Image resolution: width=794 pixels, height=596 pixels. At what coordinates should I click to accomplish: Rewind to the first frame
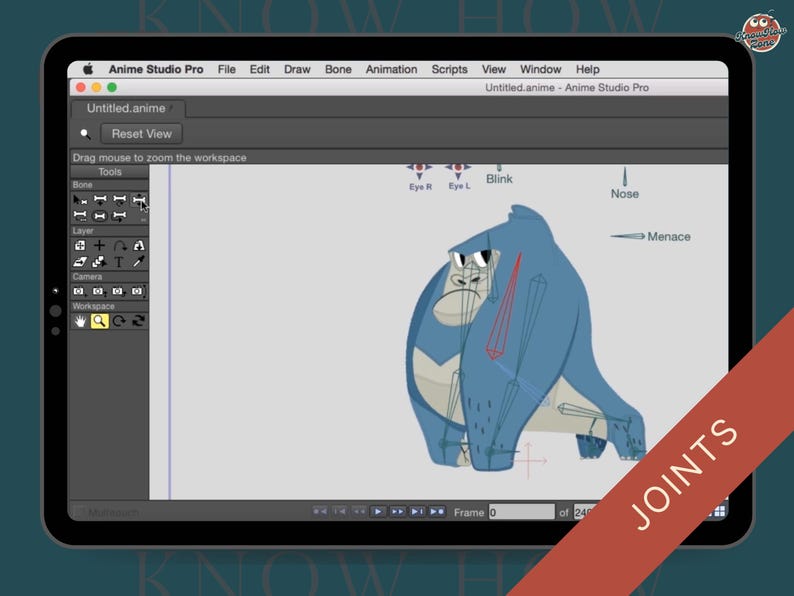320,511
